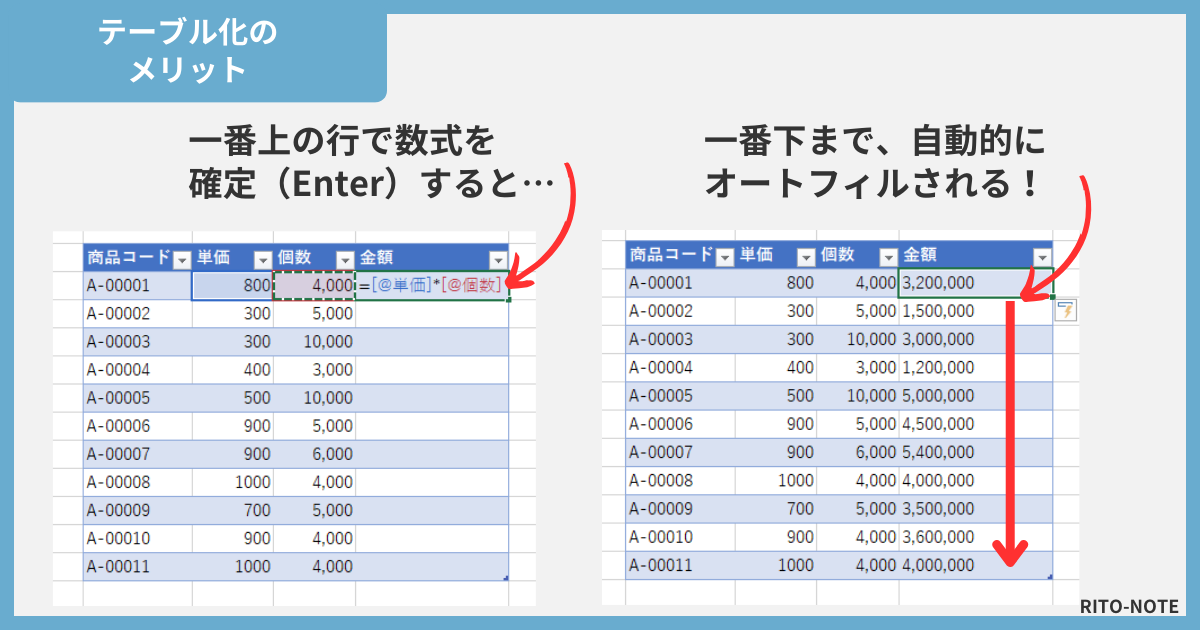This screenshot has height=630, width=1200.
Task: Open the 単価 filter icon in right table
Action: [806, 257]
